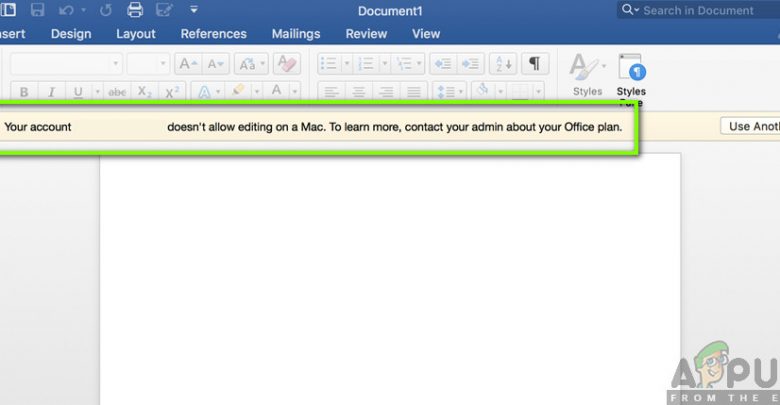Align text right
780x405 pixels.
[x=386, y=92]
